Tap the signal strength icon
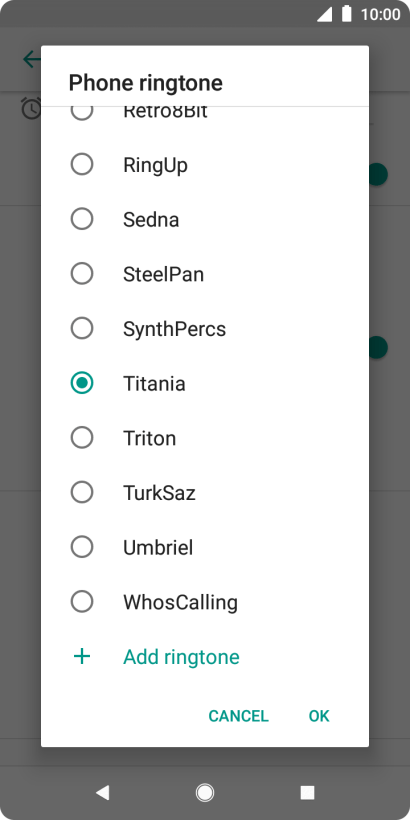The width and height of the screenshot is (410, 820). coord(325,14)
